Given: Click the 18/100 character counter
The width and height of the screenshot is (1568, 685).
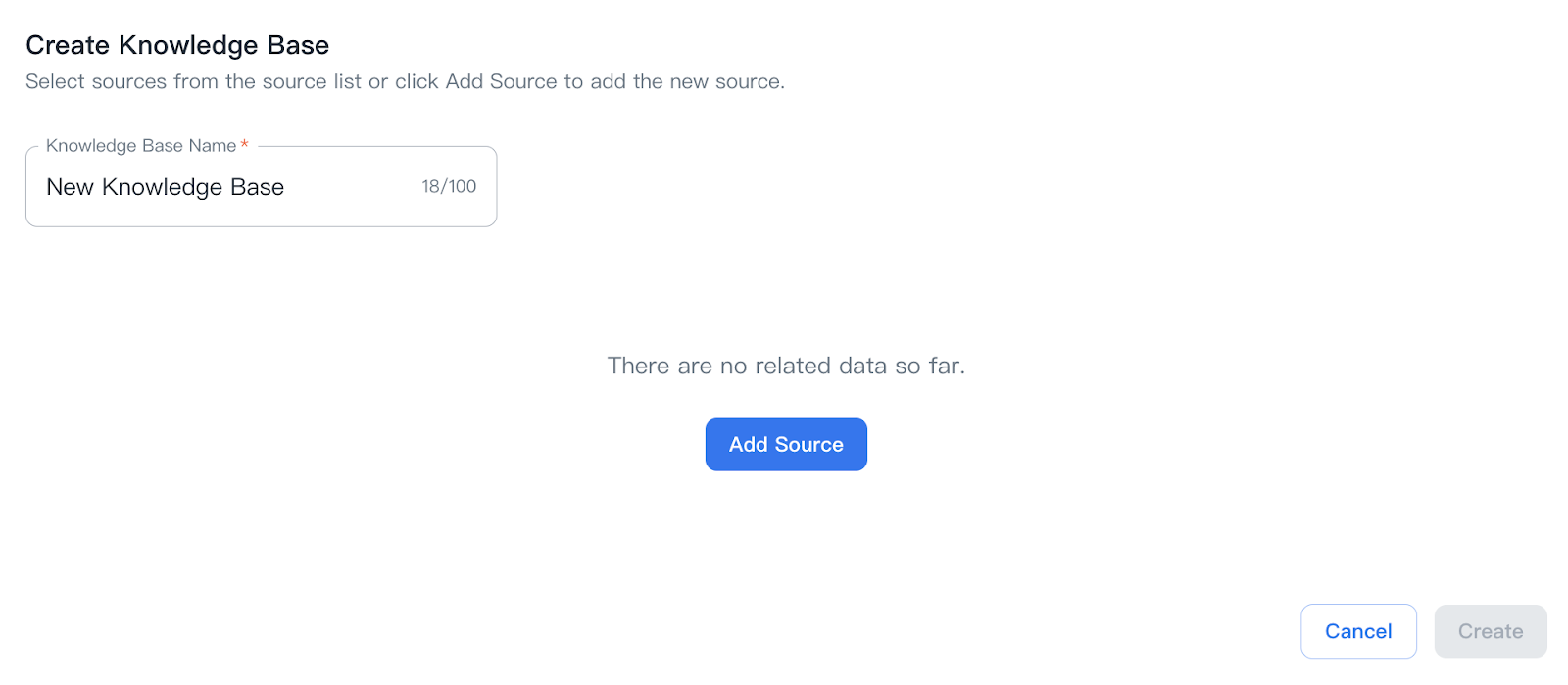Looking at the screenshot, I should (x=450, y=185).
